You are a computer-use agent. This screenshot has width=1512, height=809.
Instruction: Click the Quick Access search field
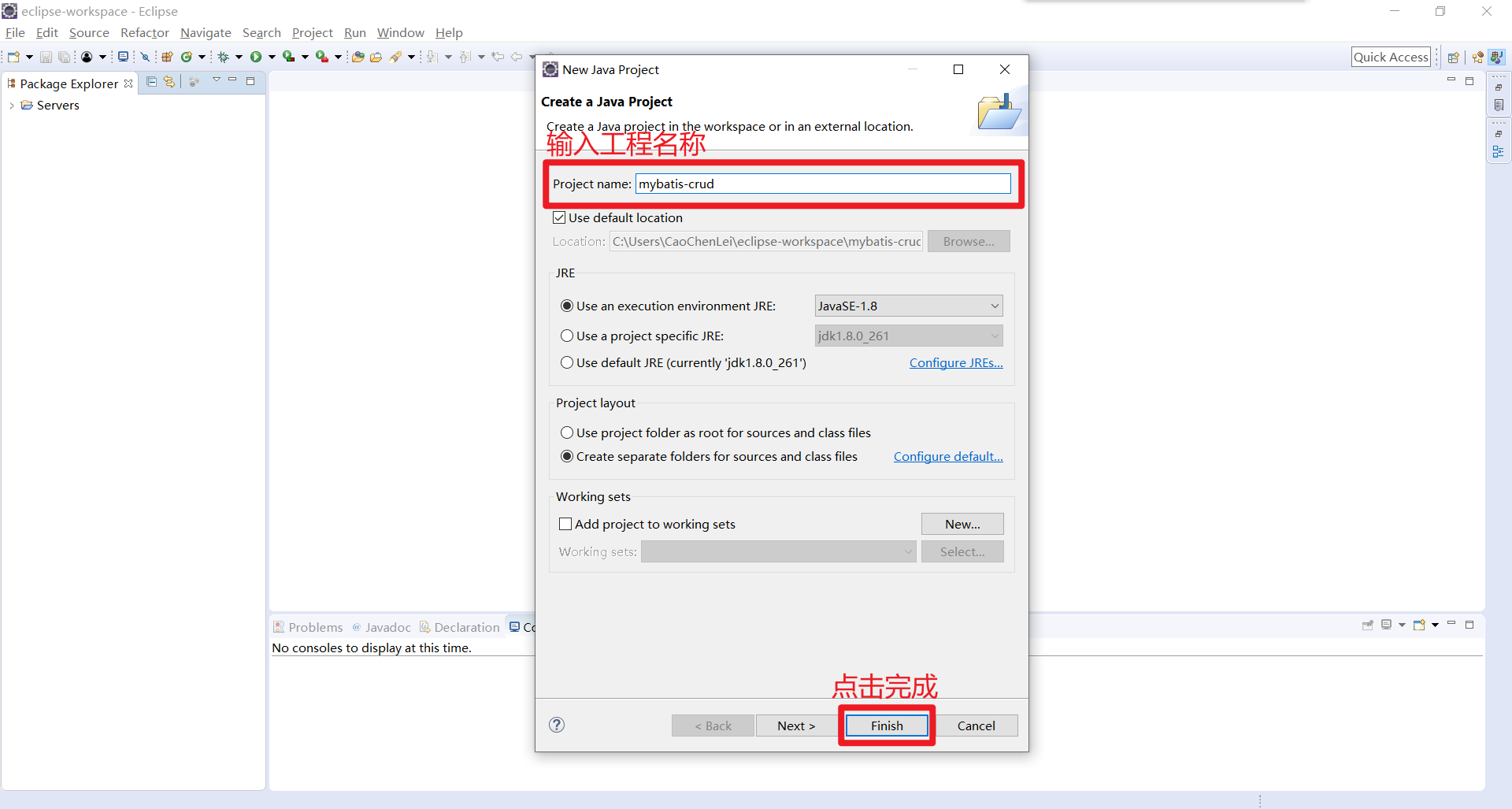click(1391, 57)
